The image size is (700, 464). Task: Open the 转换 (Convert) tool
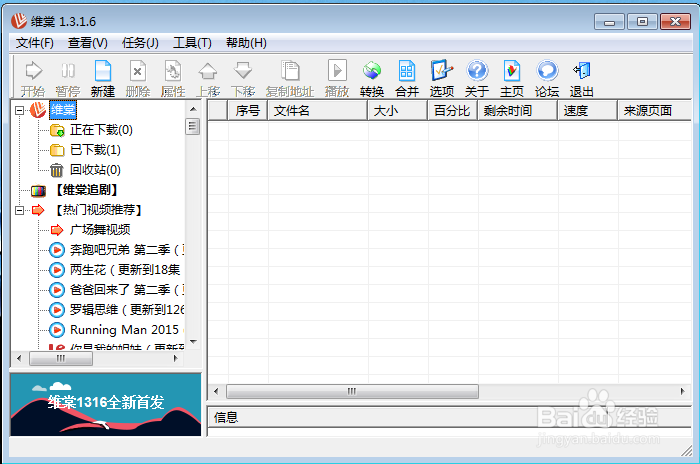click(372, 79)
